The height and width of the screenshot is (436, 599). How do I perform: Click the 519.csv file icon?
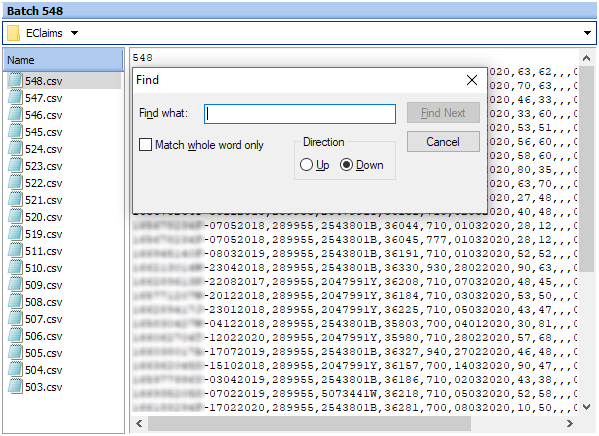pos(15,233)
